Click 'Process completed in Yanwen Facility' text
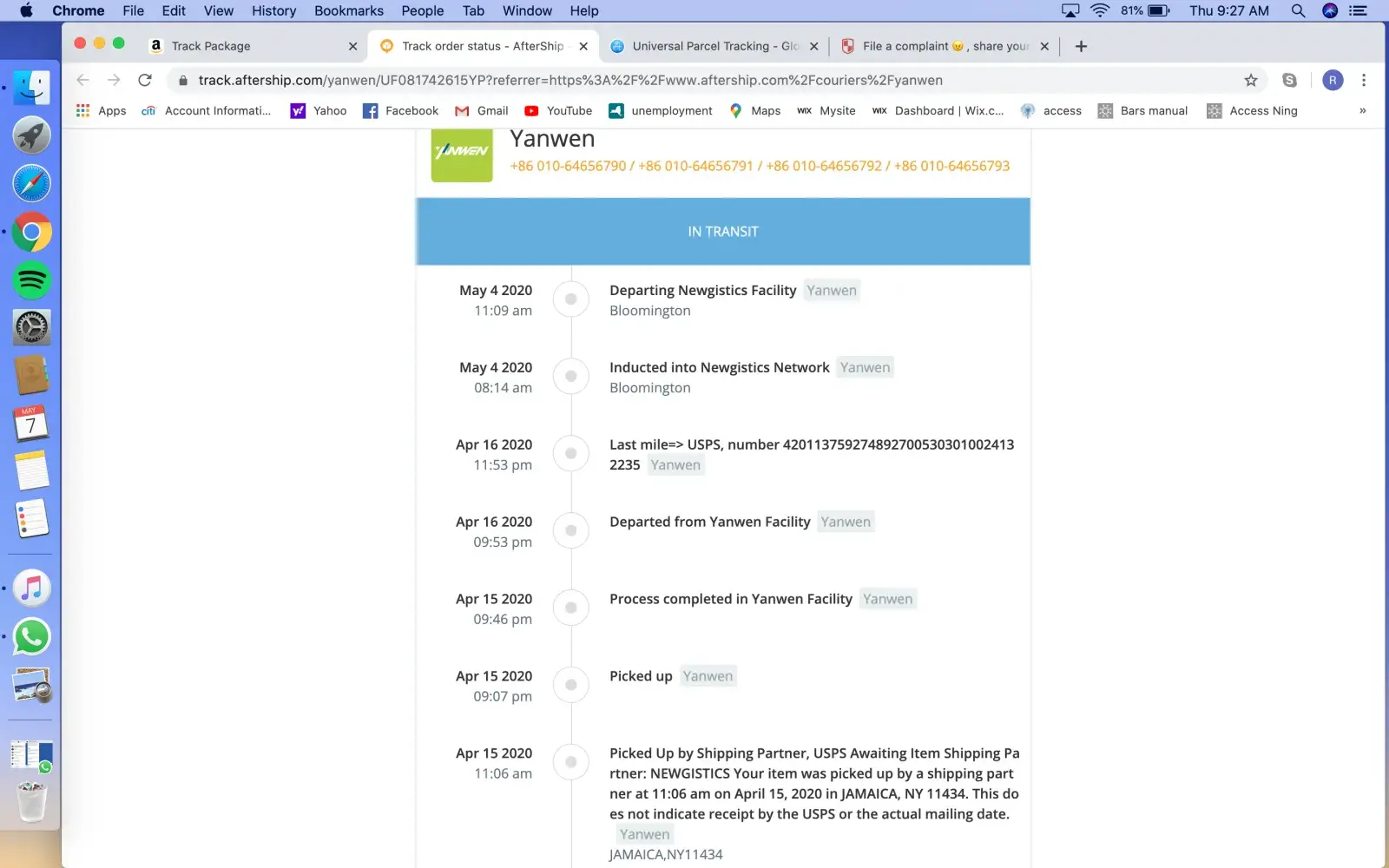This screenshot has height=868, width=1389. (731, 599)
